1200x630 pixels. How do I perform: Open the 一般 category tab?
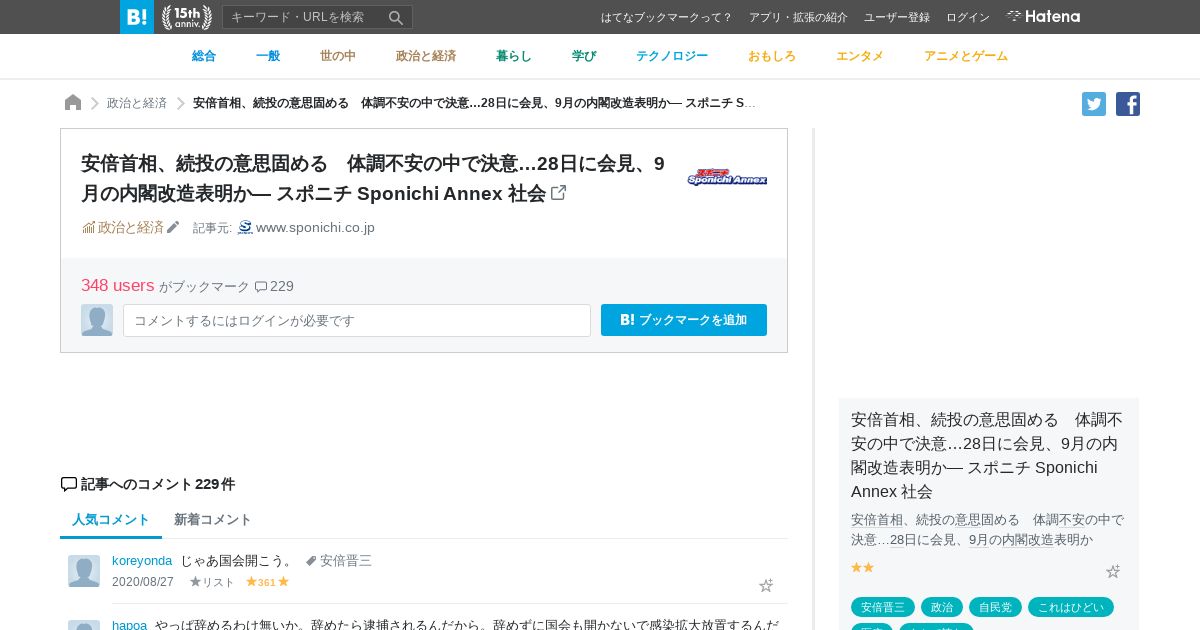(268, 56)
